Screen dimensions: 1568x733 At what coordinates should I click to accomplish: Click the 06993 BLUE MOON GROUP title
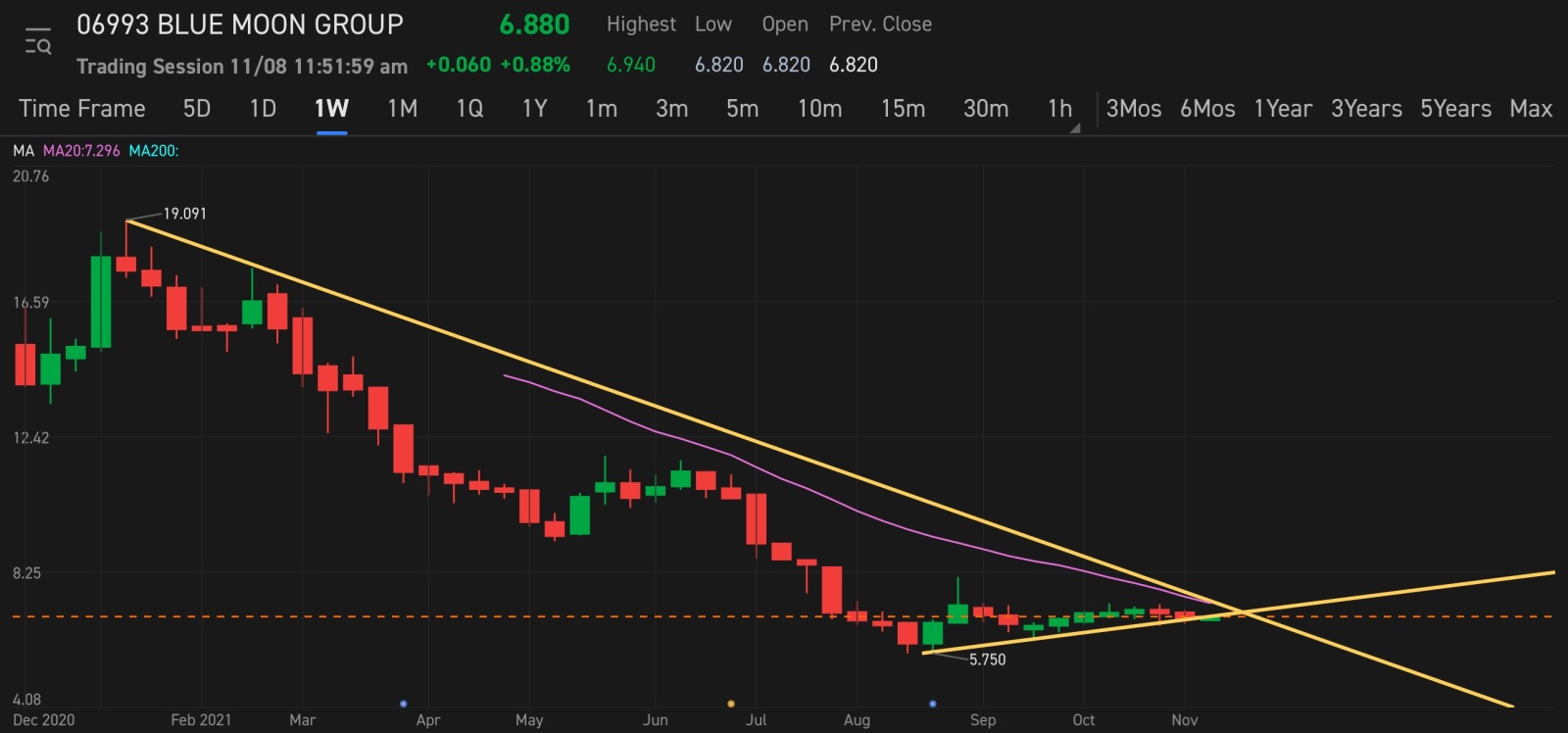tap(240, 24)
